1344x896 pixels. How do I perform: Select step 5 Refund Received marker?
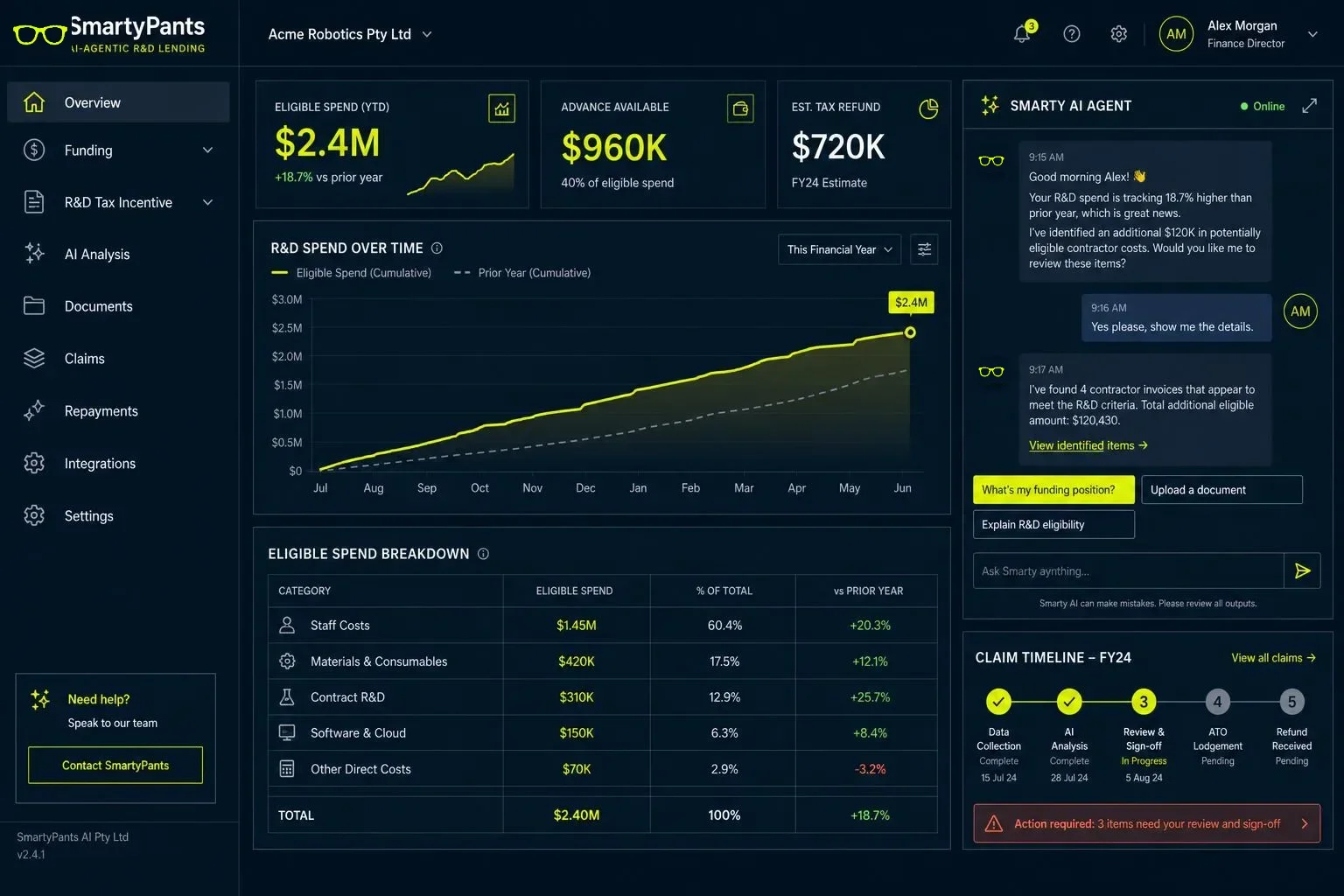(x=1291, y=702)
